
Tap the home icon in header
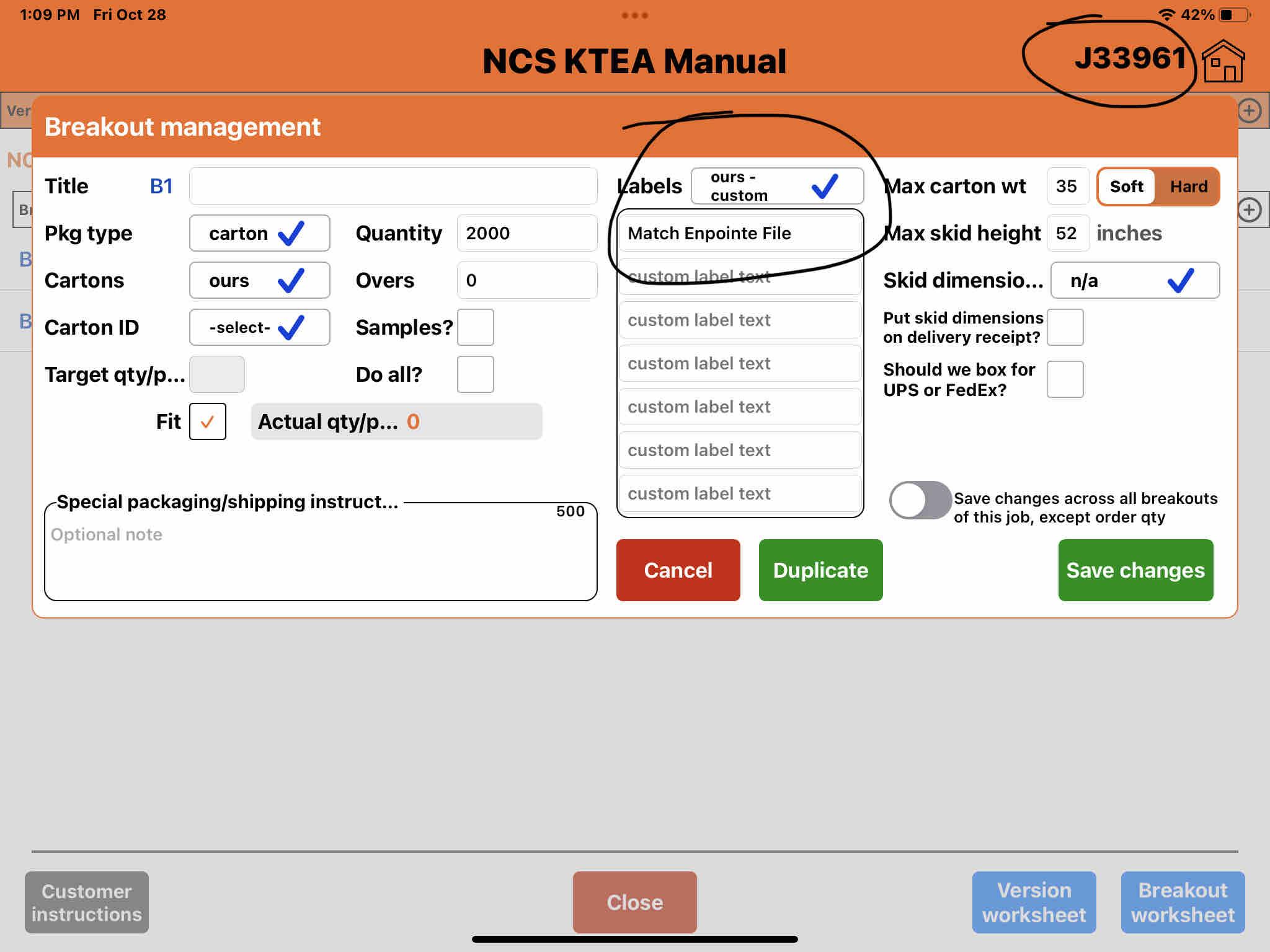coord(1223,61)
